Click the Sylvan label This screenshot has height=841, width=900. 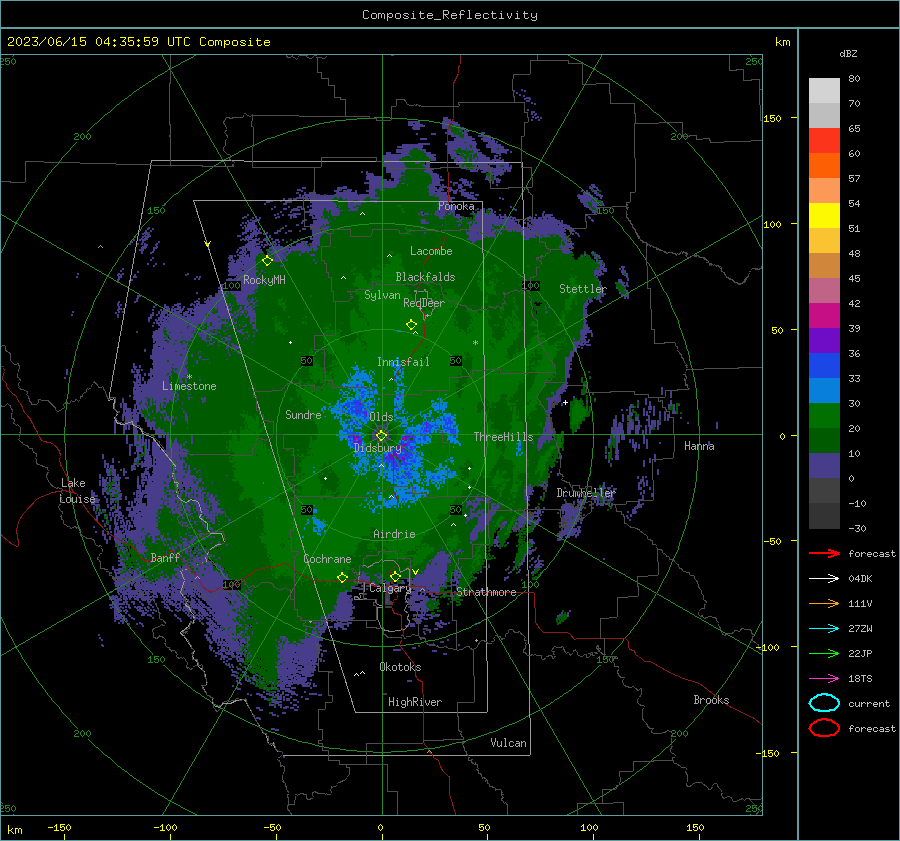tap(382, 295)
